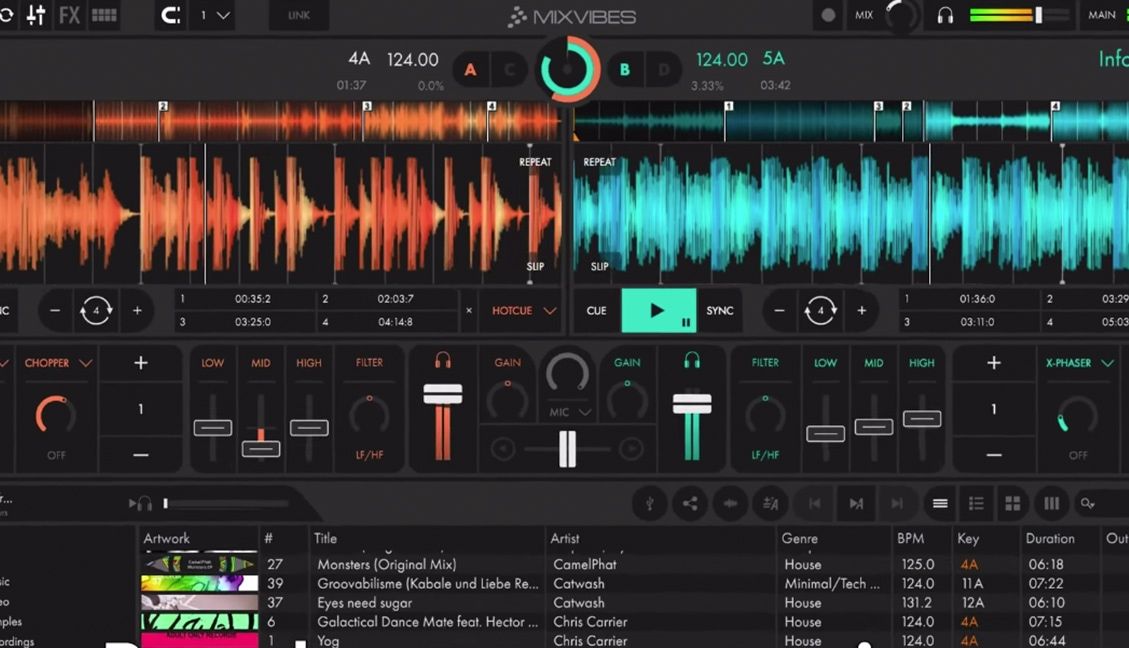
Task: Click the prelisten headphone play icon
Action: pyautogui.click(x=140, y=503)
